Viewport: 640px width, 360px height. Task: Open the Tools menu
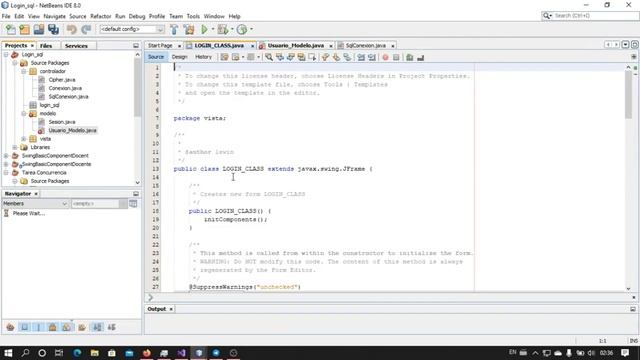click(x=193, y=16)
